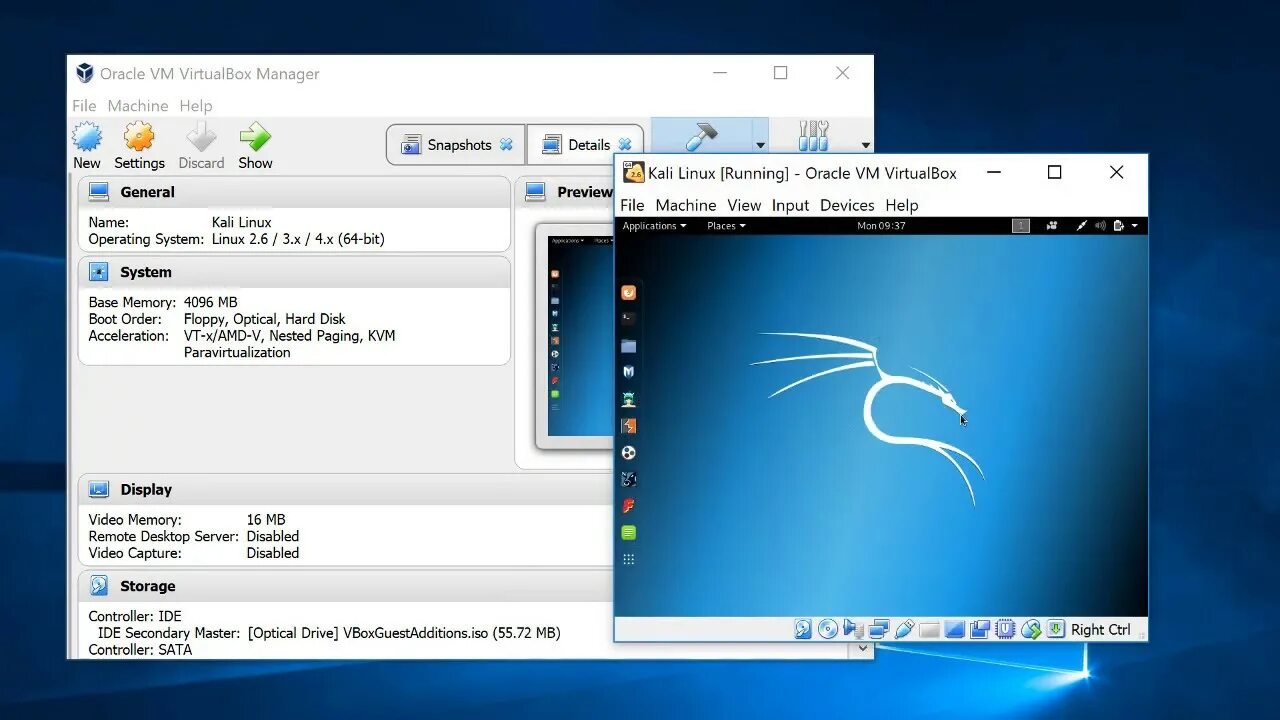The width and height of the screenshot is (1280, 720).
Task: Expand Machine Tools dropdown arrow
Action: (x=760, y=146)
